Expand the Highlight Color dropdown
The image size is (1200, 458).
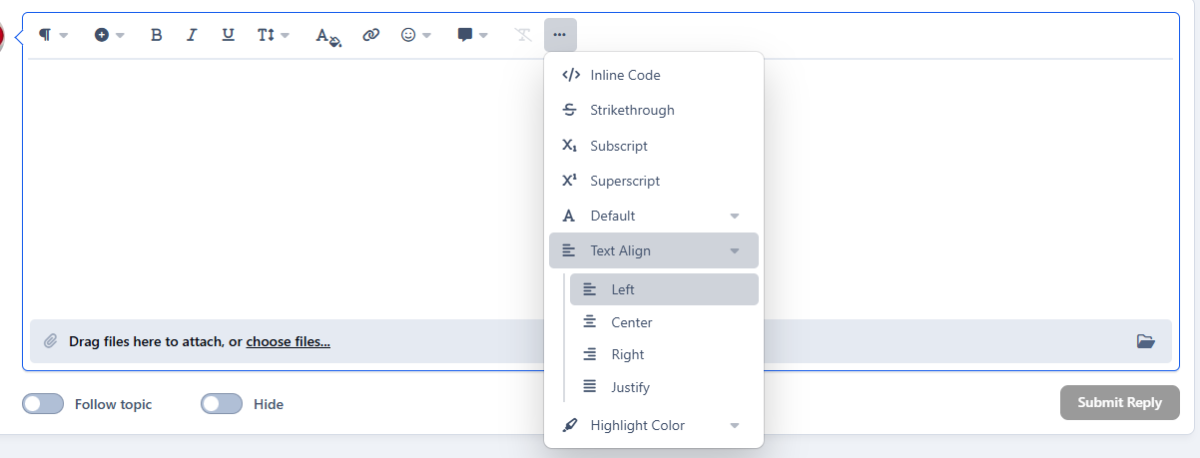pyautogui.click(x=654, y=425)
